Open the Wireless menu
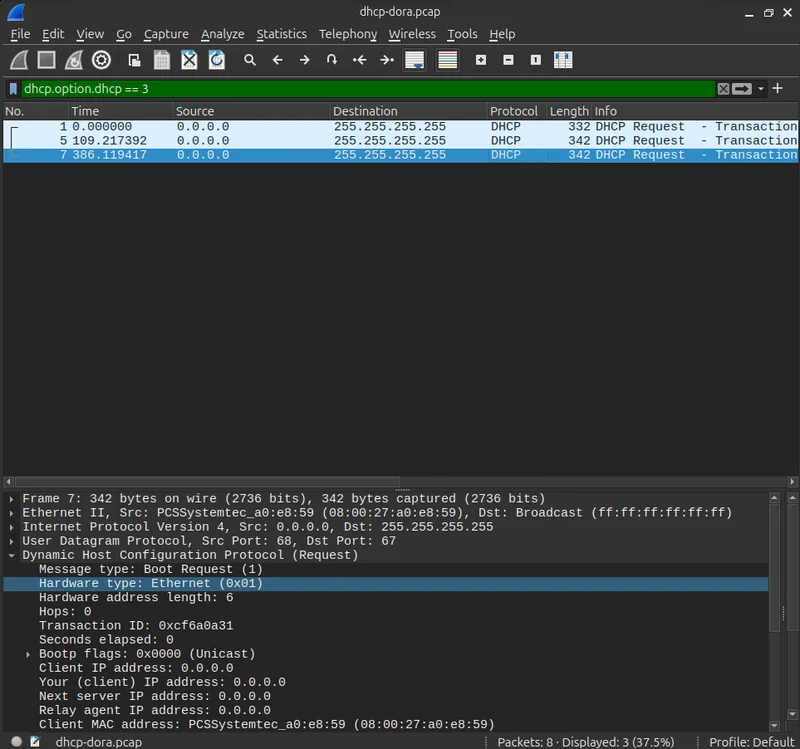Viewport: 800px width, 749px height. (x=412, y=34)
